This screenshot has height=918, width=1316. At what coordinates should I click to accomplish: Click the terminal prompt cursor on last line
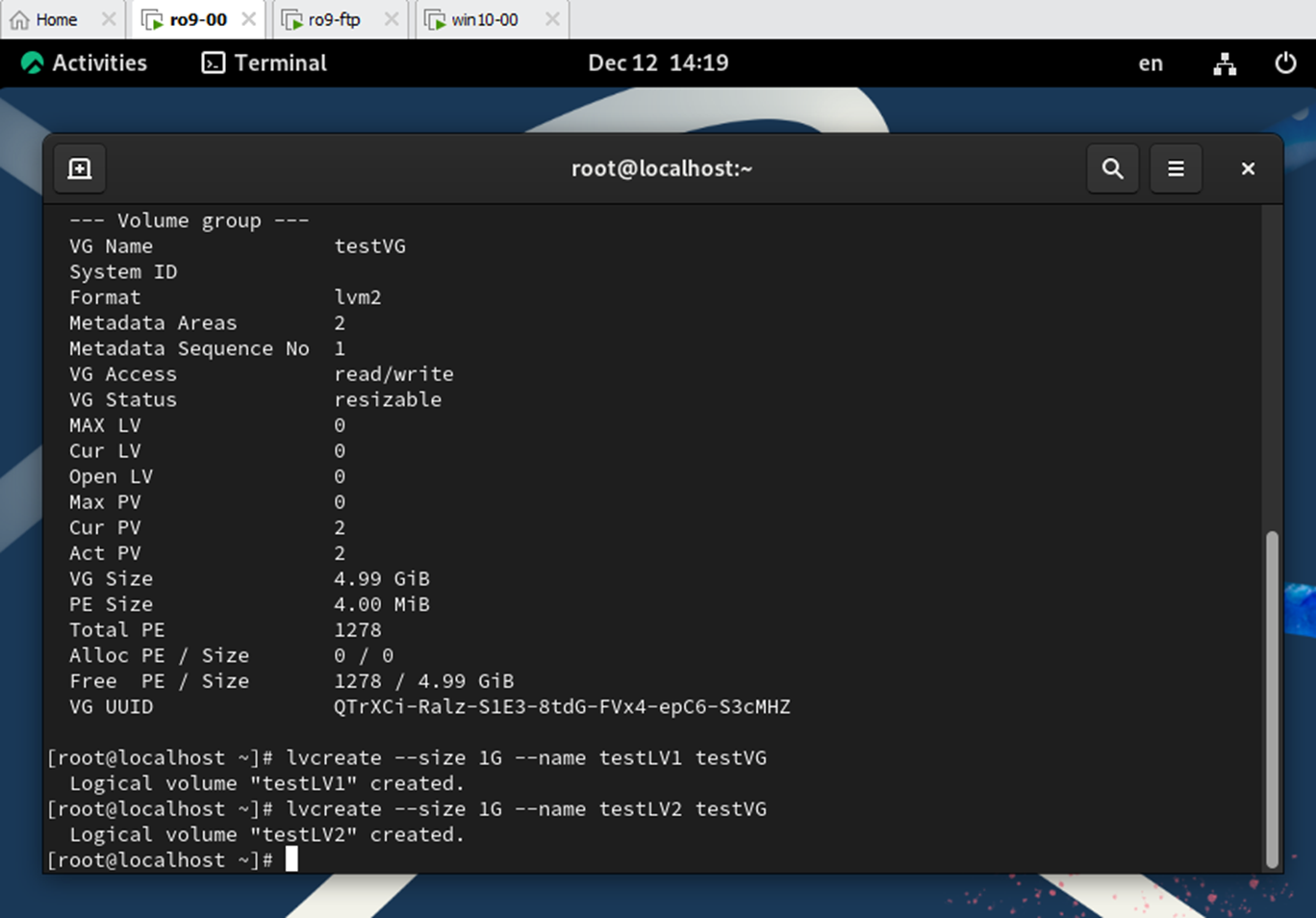pos(291,859)
